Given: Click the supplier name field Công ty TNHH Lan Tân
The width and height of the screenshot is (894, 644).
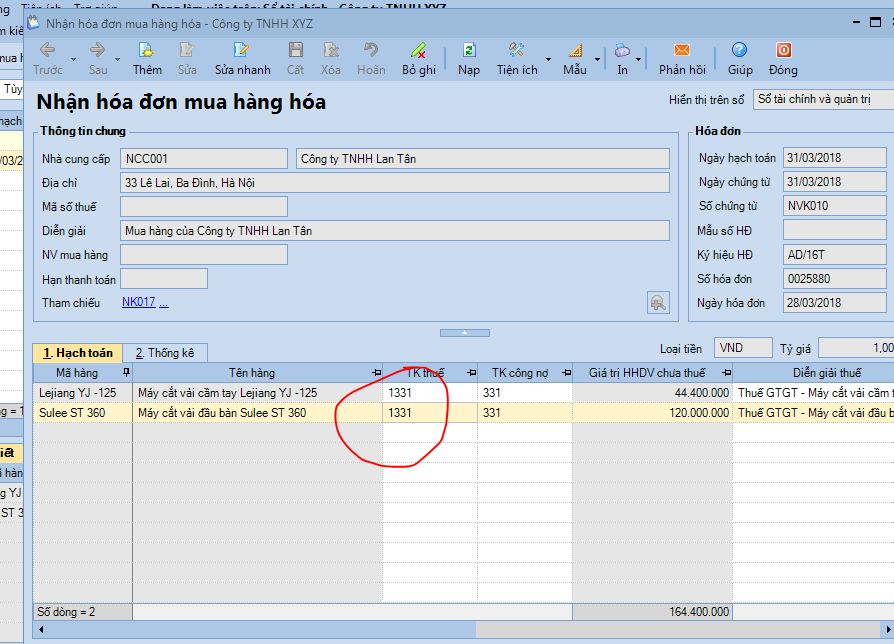Looking at the screenshot, I should (x=482, y=158).
